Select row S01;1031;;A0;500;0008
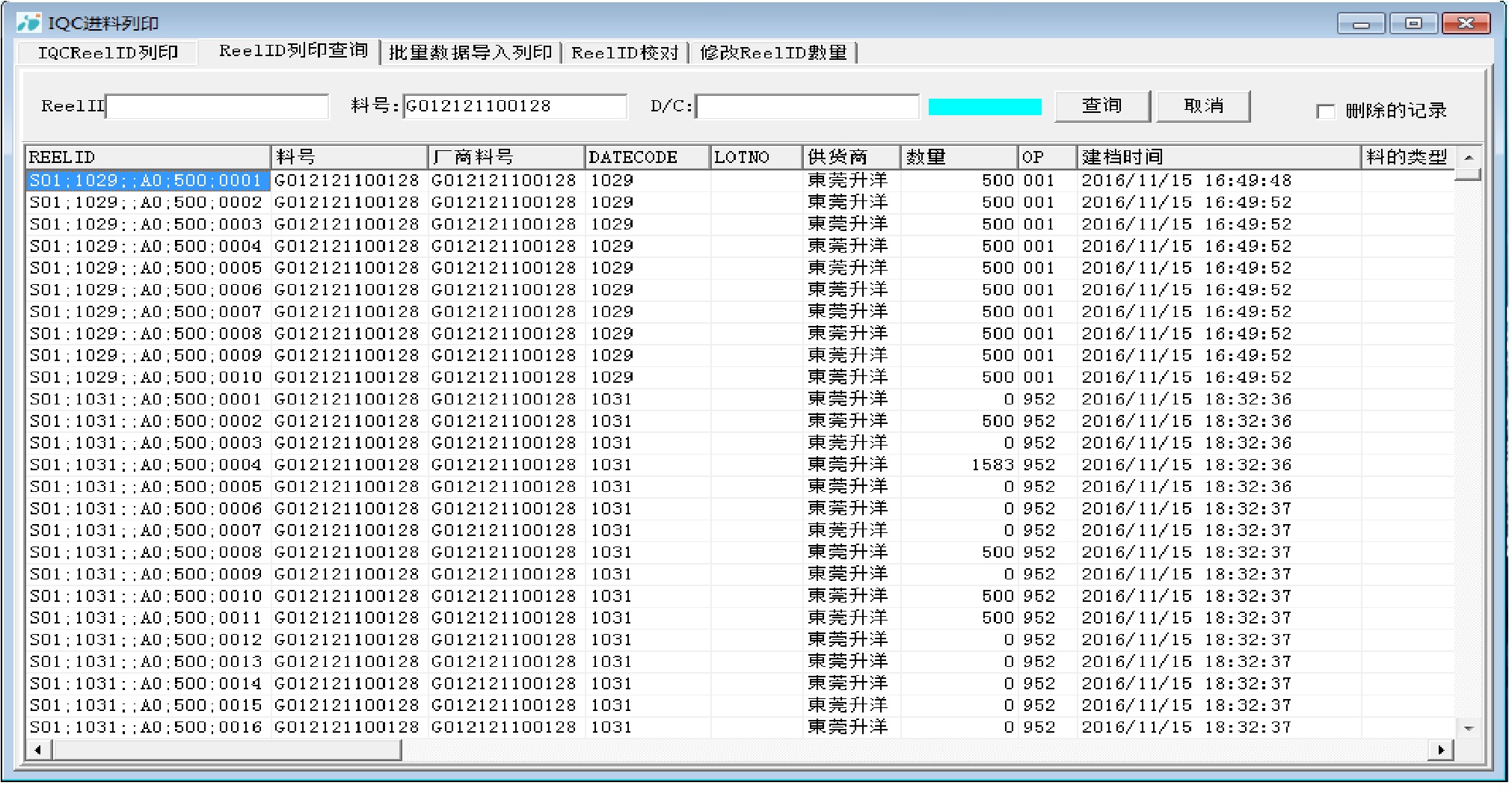The image size is (1512, 791). (x=740, y=553)
